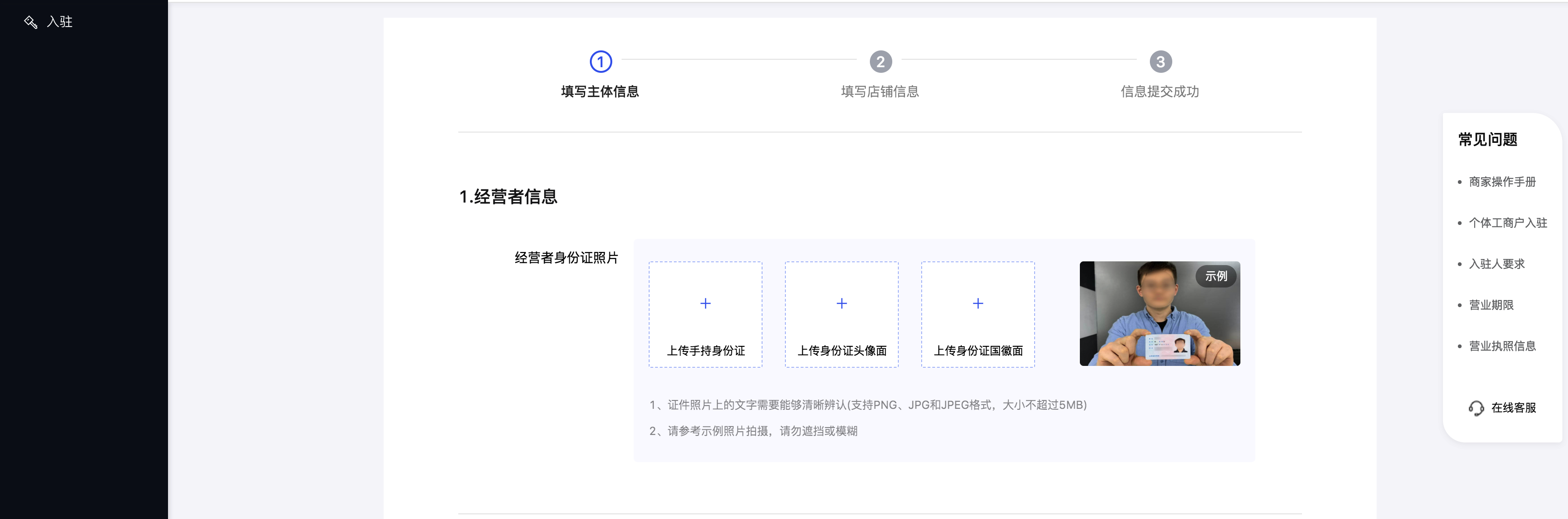Image resolution: width=1568 pixels, height=519 pixels.
Task: Click plus icon for 上传身份证头像面
Action: (x=842, y=303)
